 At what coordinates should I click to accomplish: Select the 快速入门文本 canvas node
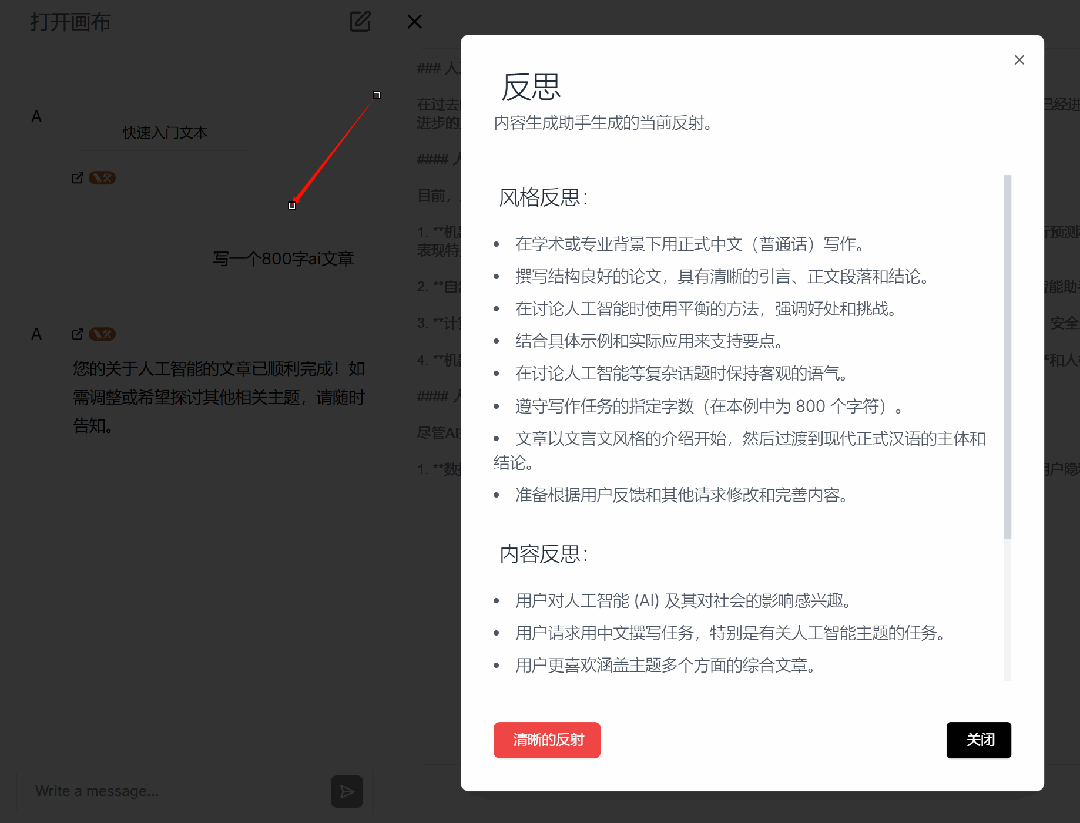pos(163,132)
